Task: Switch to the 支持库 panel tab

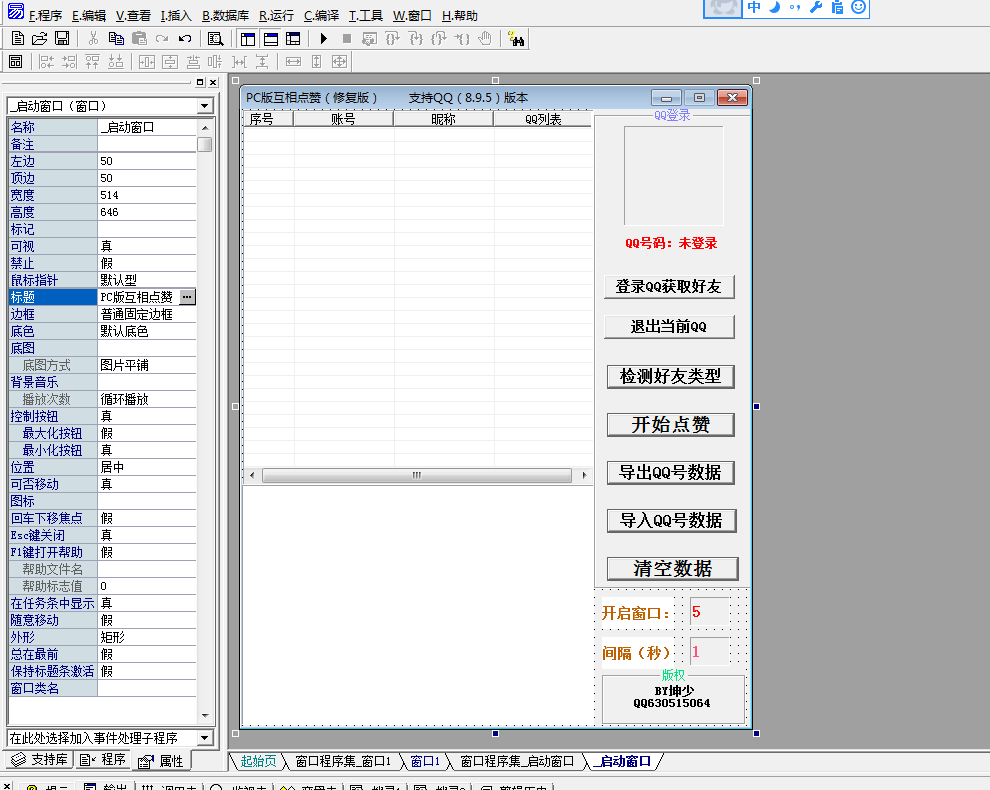Action: coord(40,760)
